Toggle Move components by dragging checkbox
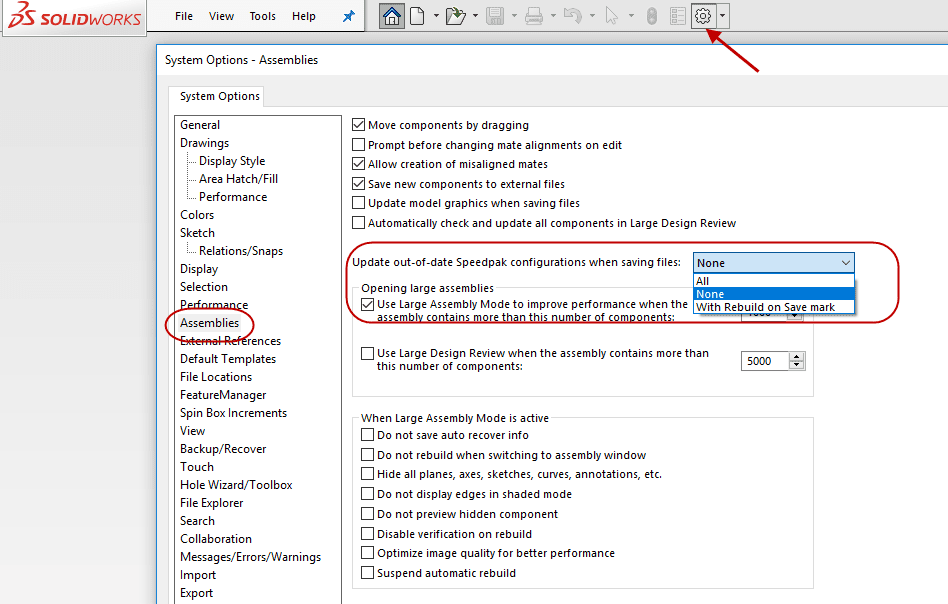This screenshot has width=948, height=604. [359, 125]
